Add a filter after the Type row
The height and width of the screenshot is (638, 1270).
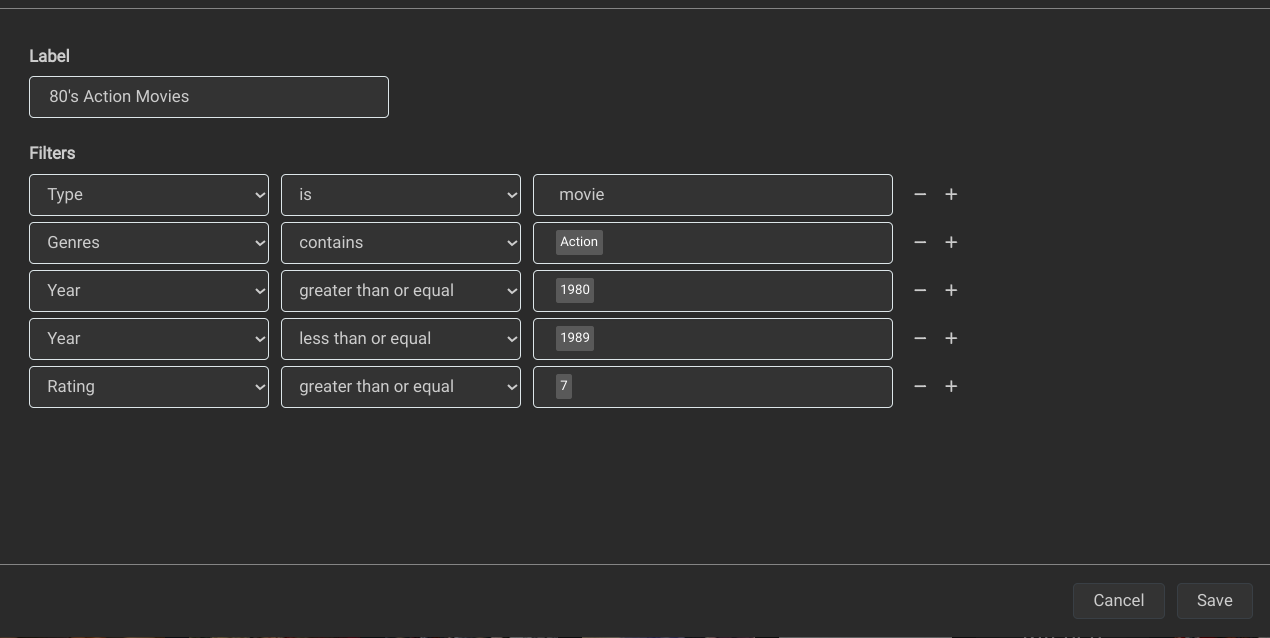[951, 194]
